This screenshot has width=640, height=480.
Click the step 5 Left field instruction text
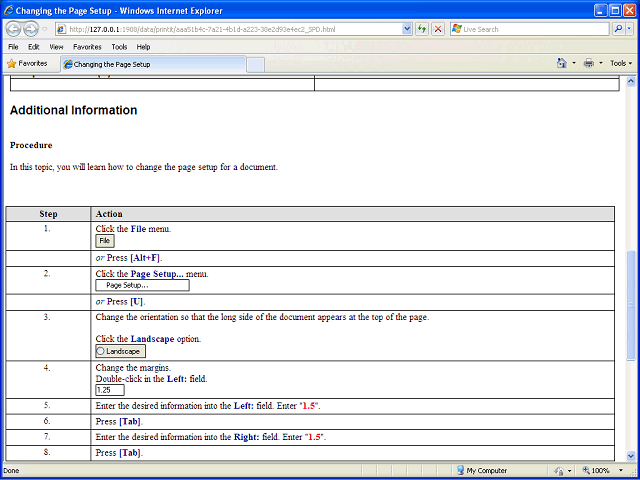click(208, 406)
